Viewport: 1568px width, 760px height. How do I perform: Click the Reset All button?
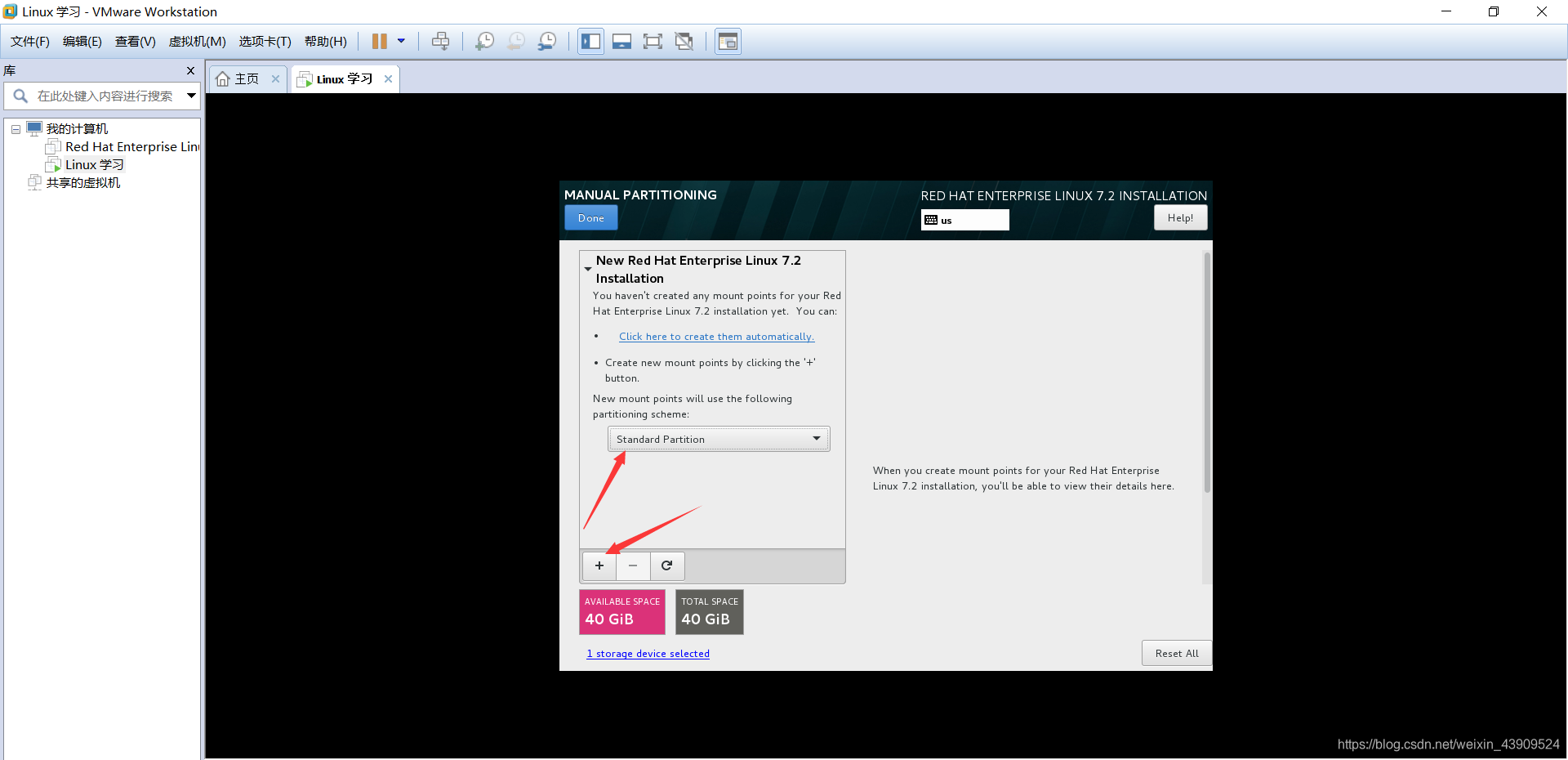(1177, 654)
